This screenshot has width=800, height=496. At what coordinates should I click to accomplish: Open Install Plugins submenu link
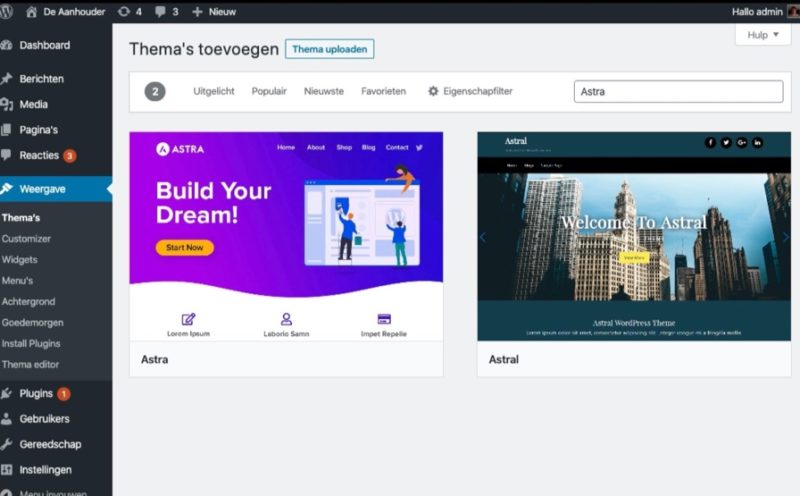[31, 343]
